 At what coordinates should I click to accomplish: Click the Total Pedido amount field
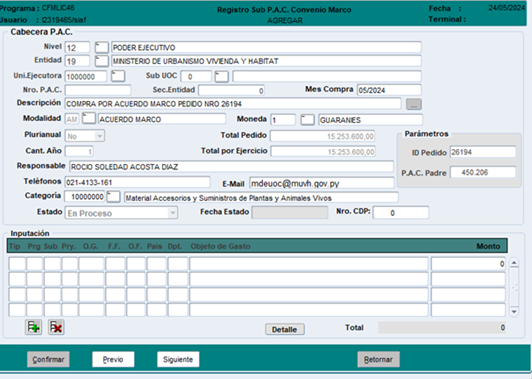pos(323,136)
